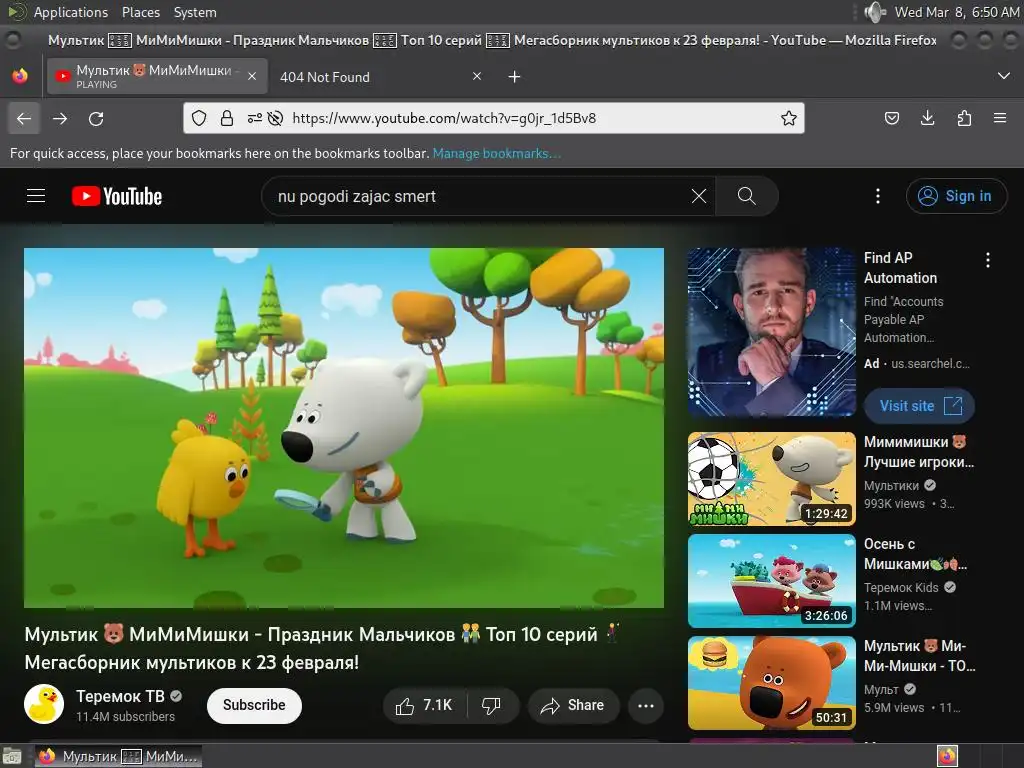Click the Find AP Automation ad title
This screenshot has height=768, width=1024.
901,268
